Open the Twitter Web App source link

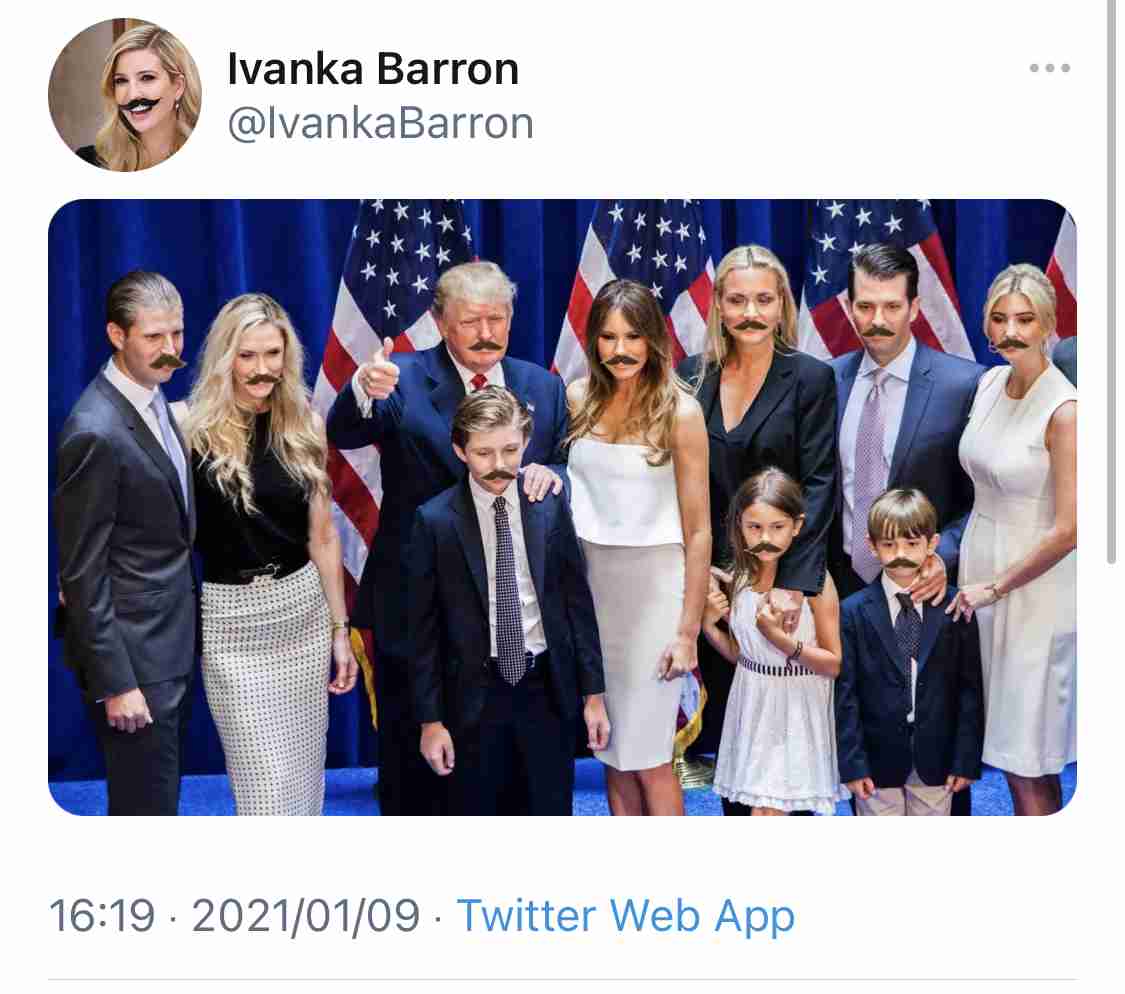pos(626,916)
